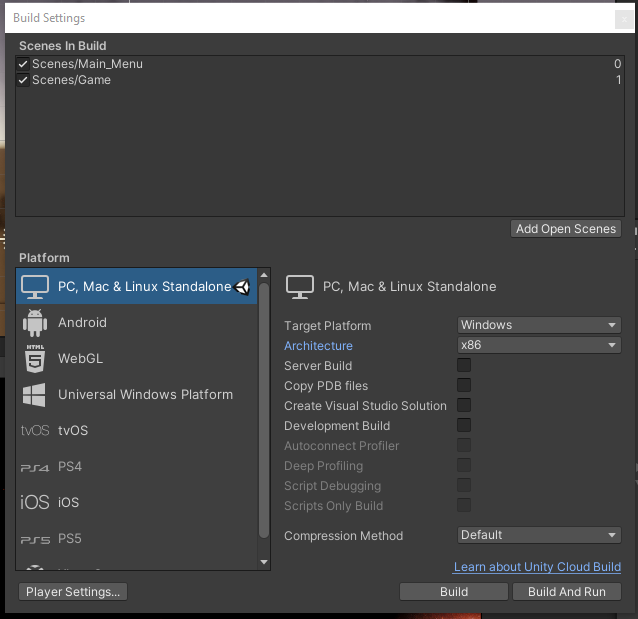Click the PC, Mac & Linux monitor icon in platform list
This screenshot has height=619, width=638.
point(35,287)
